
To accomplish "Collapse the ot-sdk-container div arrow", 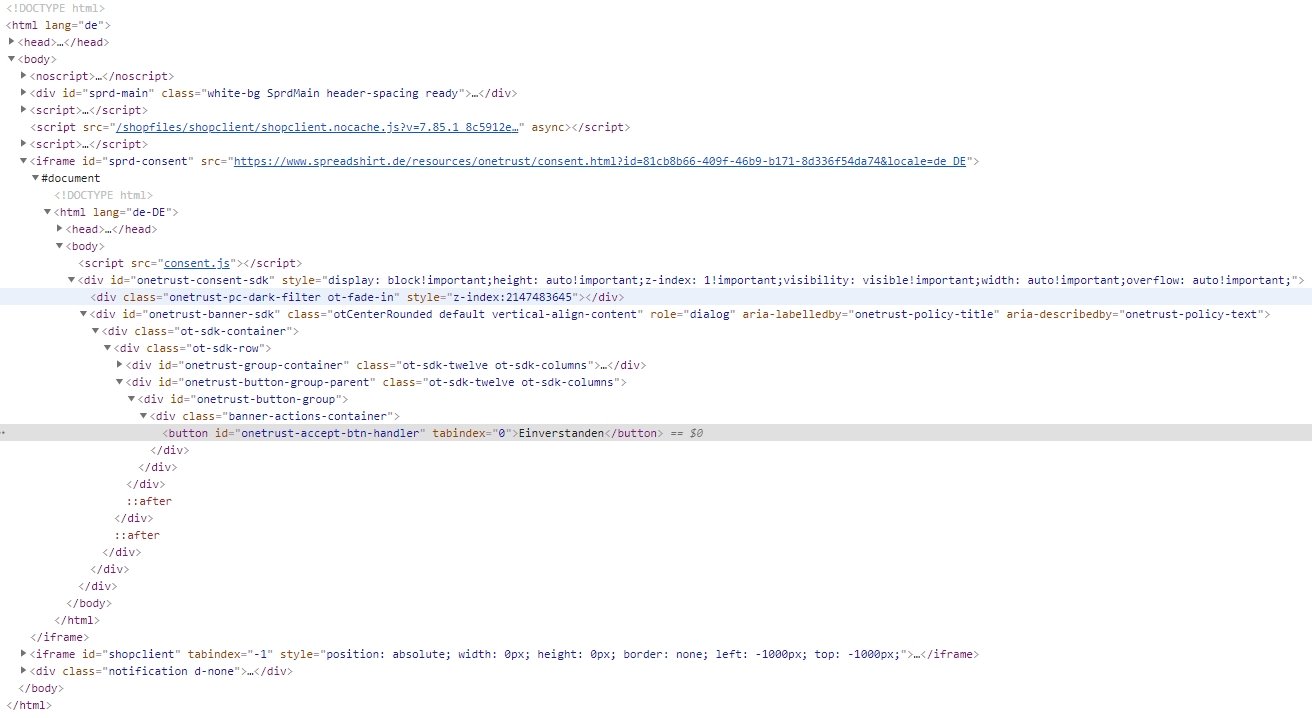I will tap(95, 331).
